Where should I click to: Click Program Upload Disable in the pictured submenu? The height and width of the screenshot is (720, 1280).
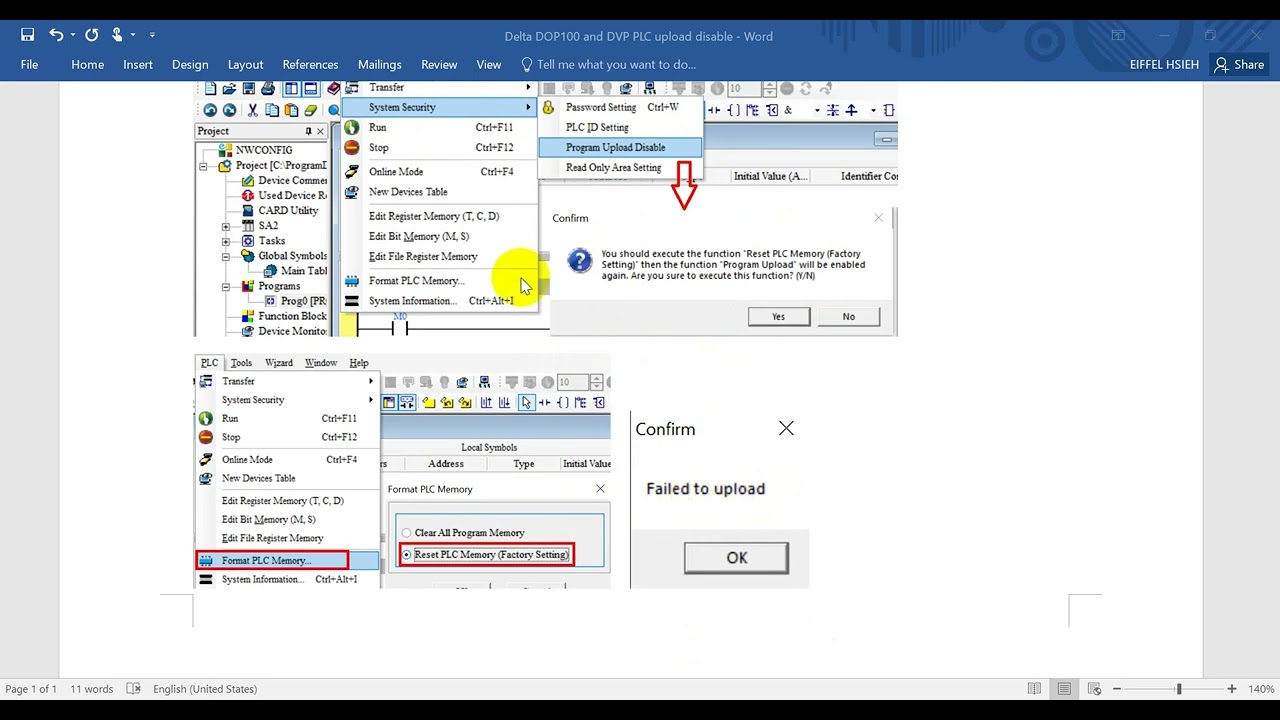(620, 147)
